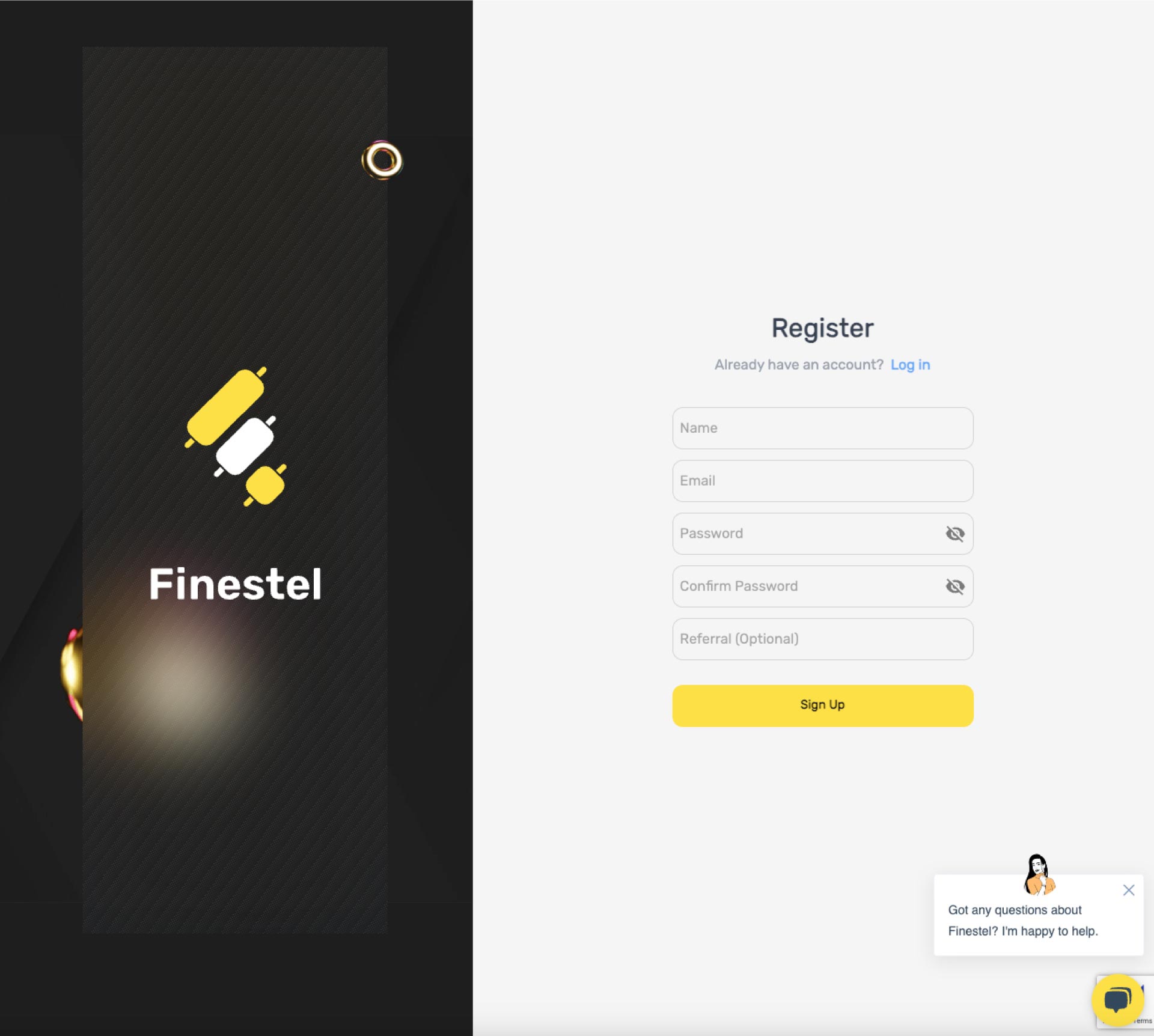Click the Confirm Password input field
Image resolution: width=1154 pixels, height=1036 pixels.
point(821,586)
